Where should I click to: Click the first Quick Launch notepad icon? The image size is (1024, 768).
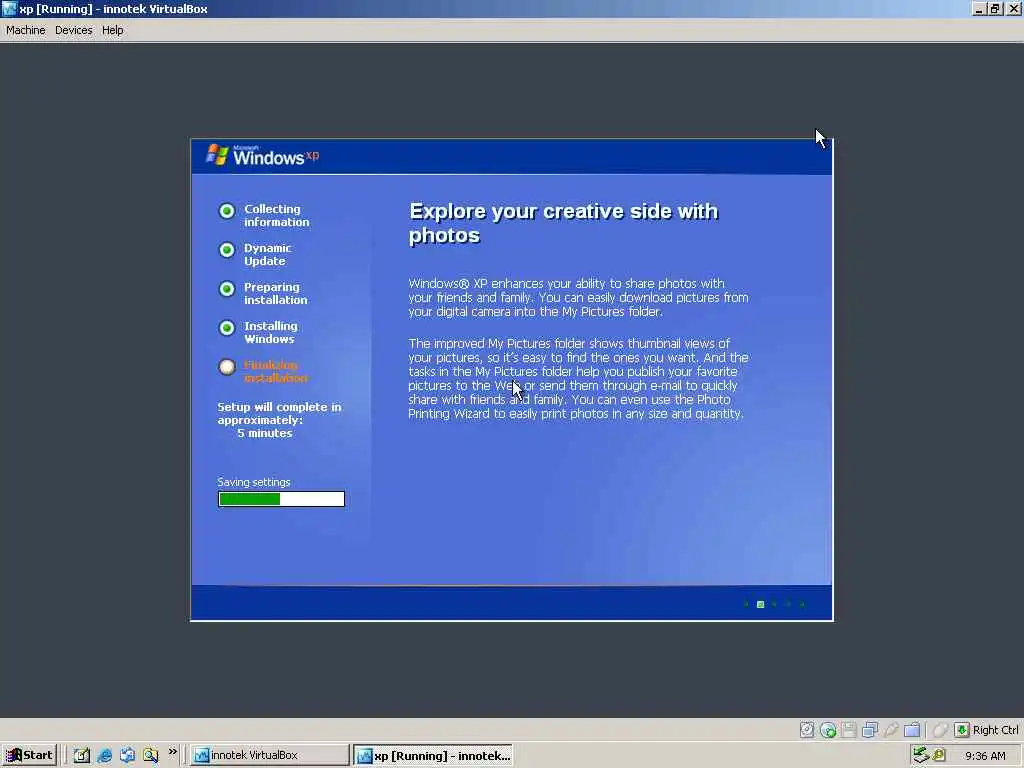point(82,755)
